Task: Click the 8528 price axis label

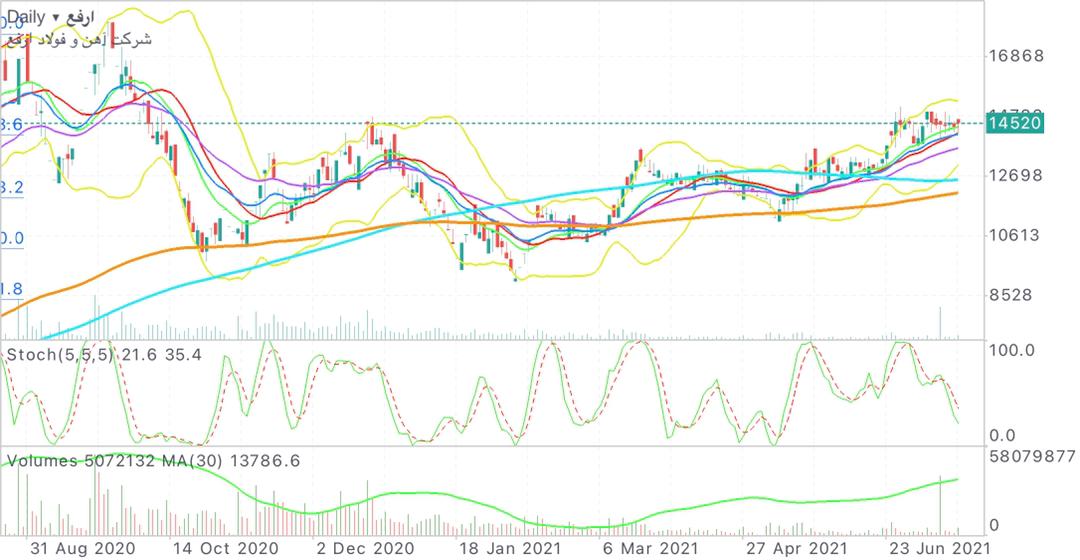Action: (x=1016, y=296)
